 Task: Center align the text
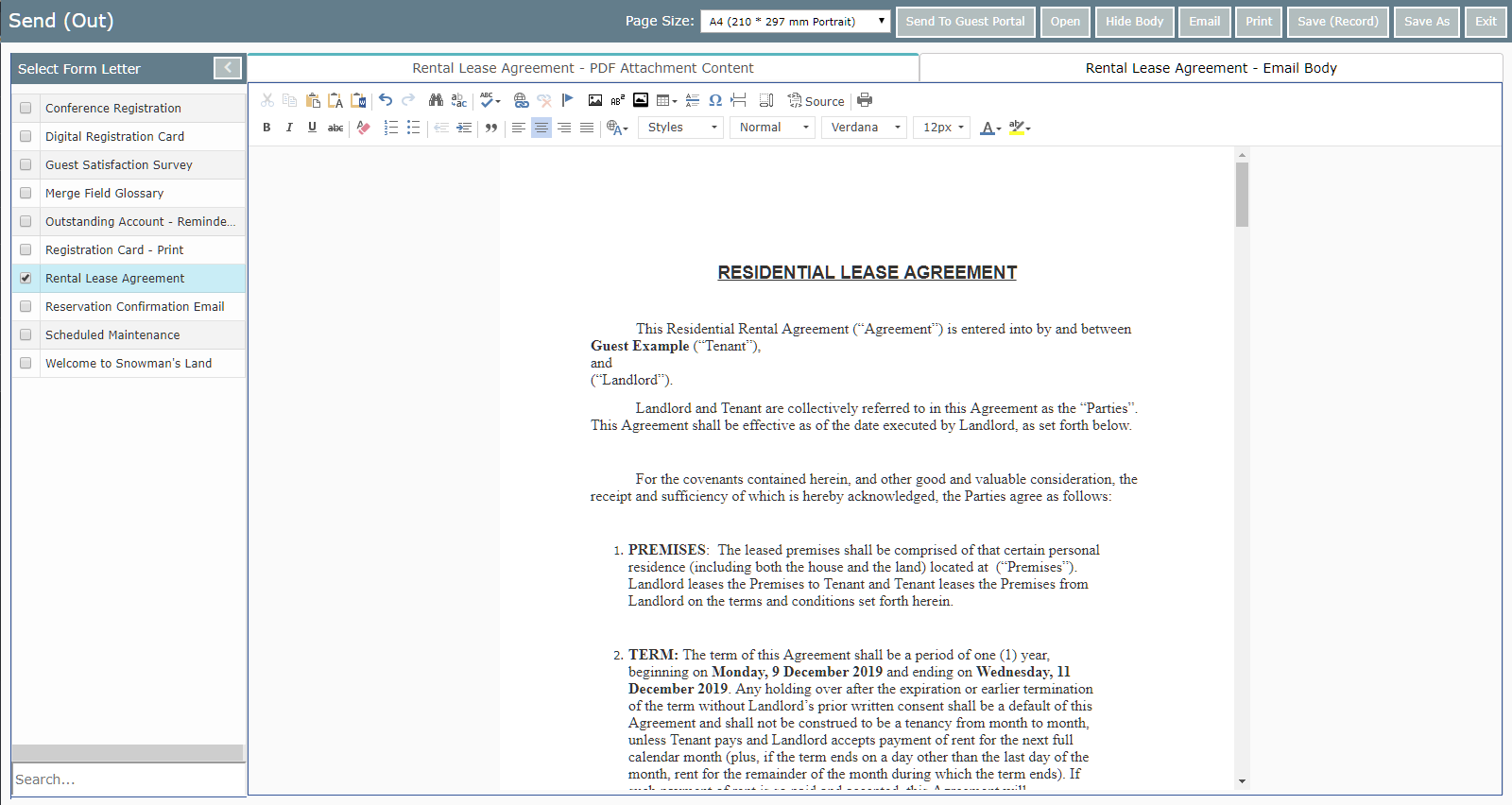[541, 128]
